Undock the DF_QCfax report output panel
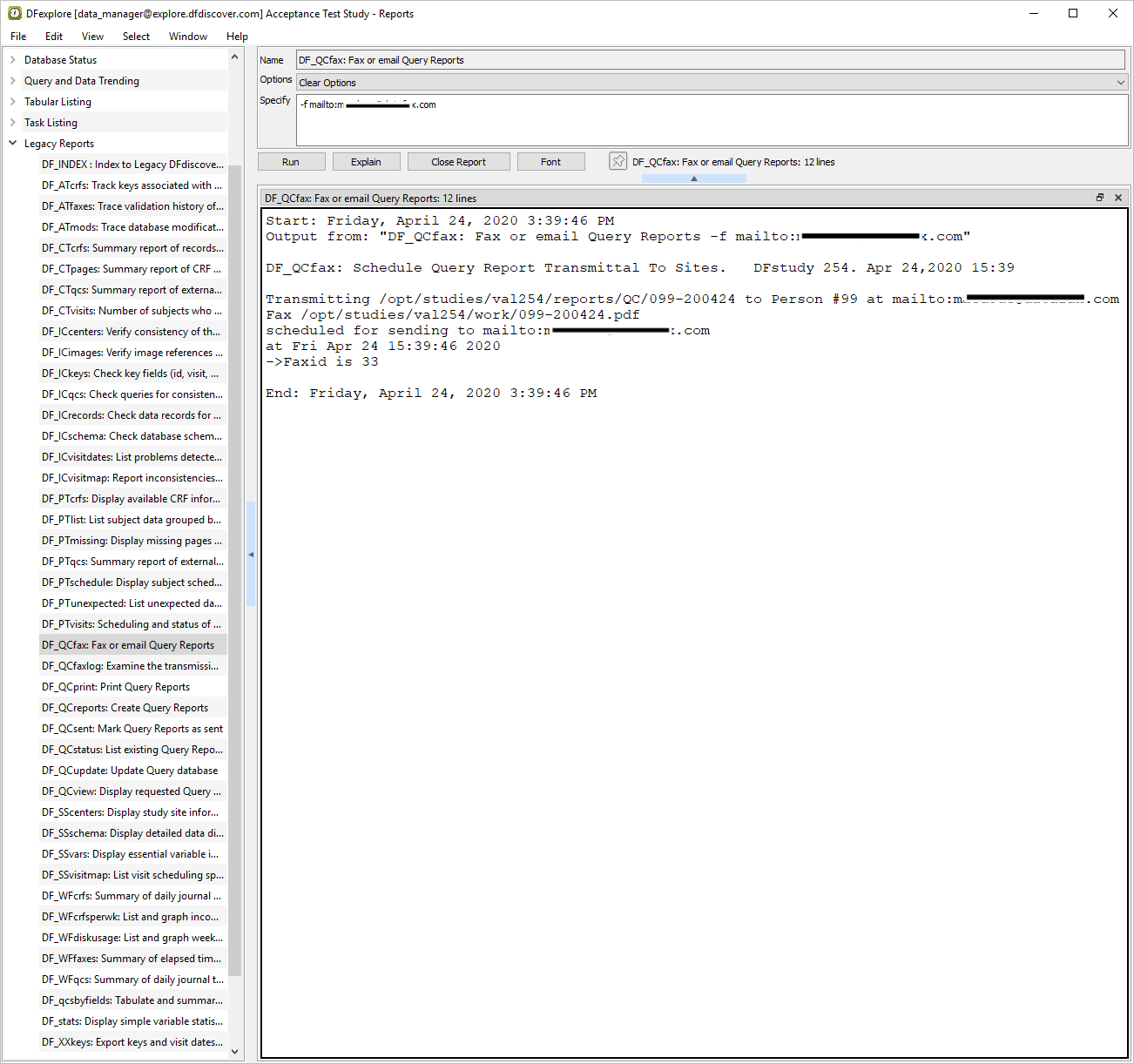Screen dimensions: 1134x1064 click(x=1100, y=198)
